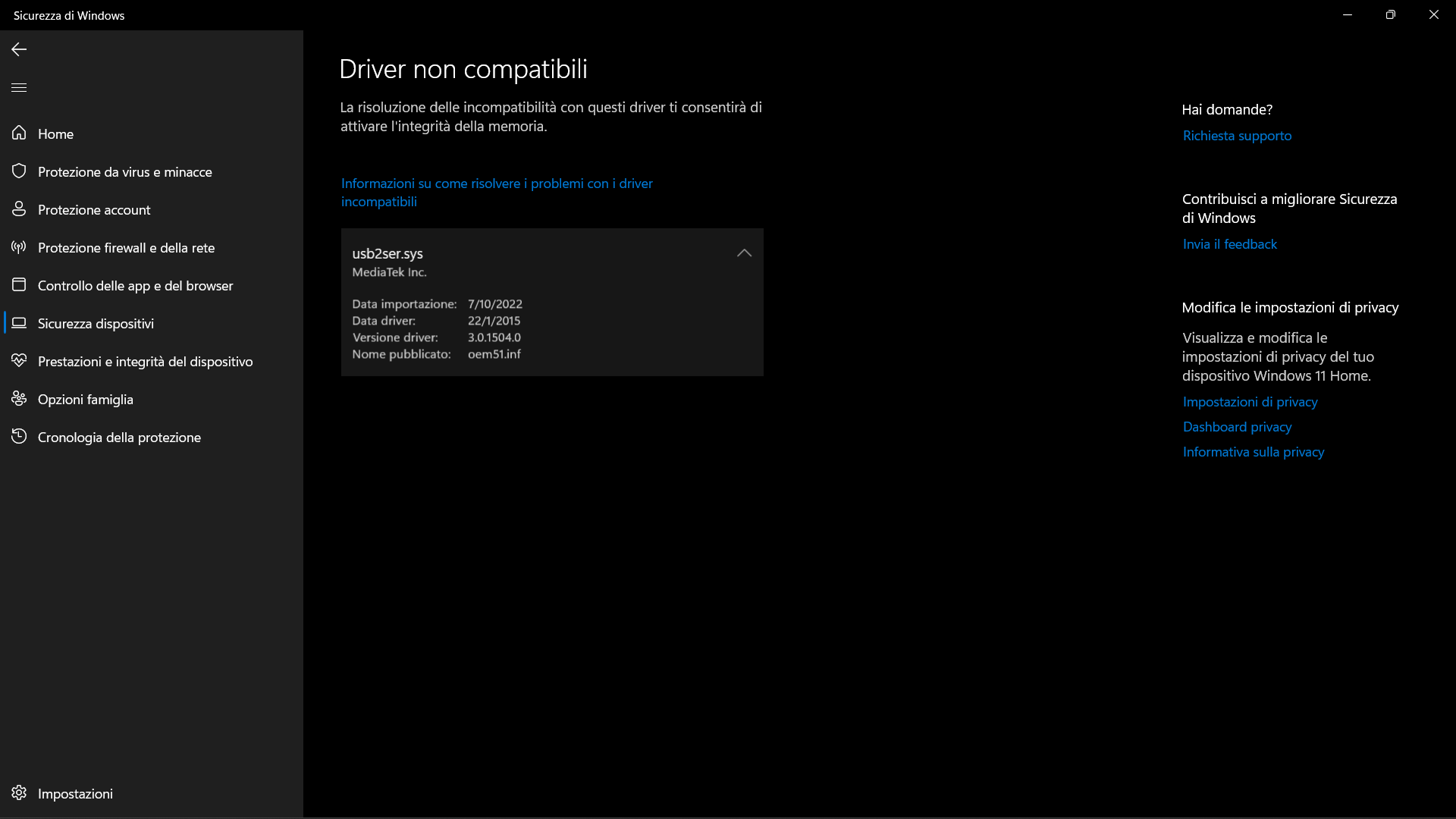
Task: Click the account protection person icon
Action: 19,209
